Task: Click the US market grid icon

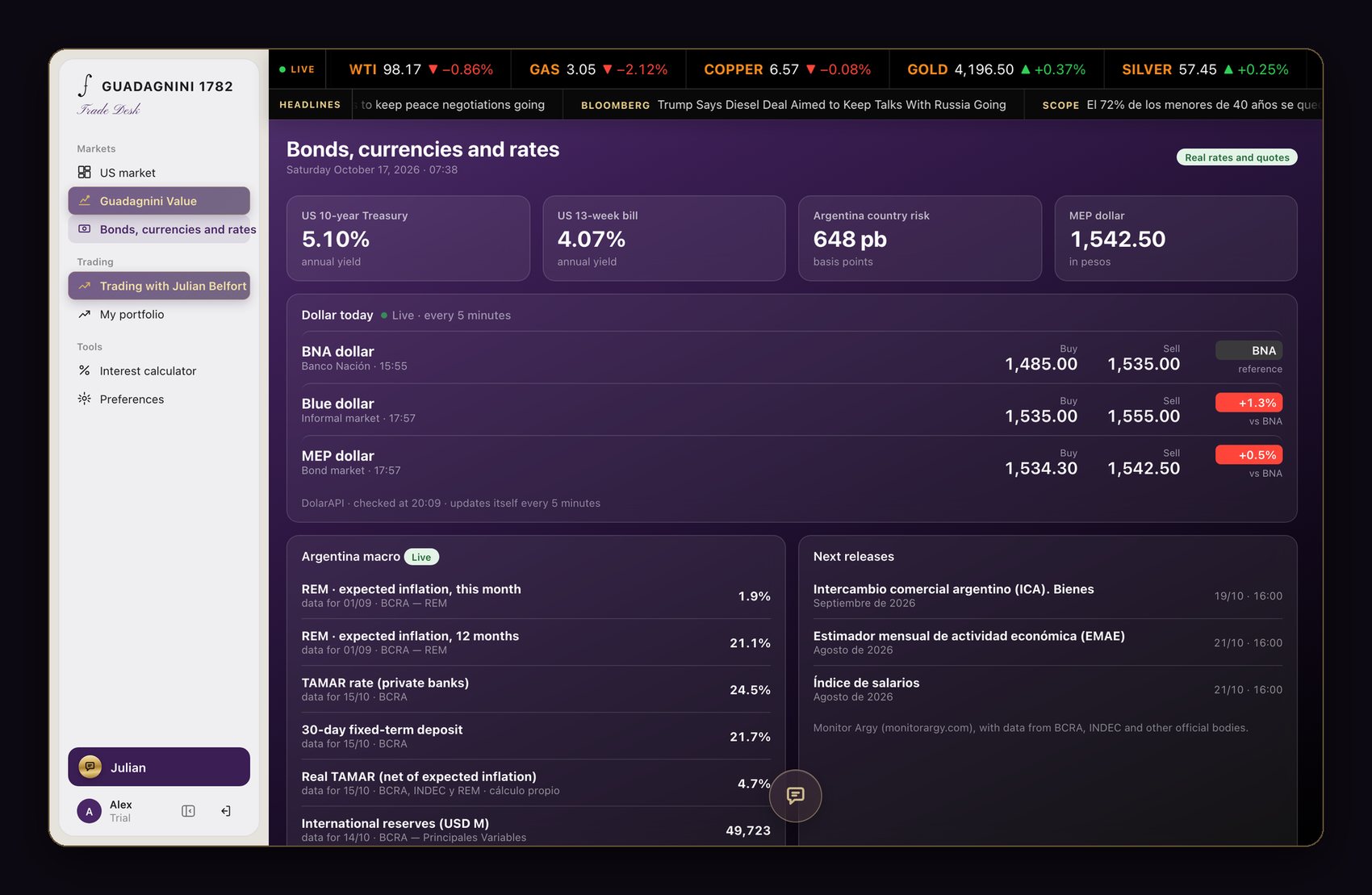Action: (84, 172)
